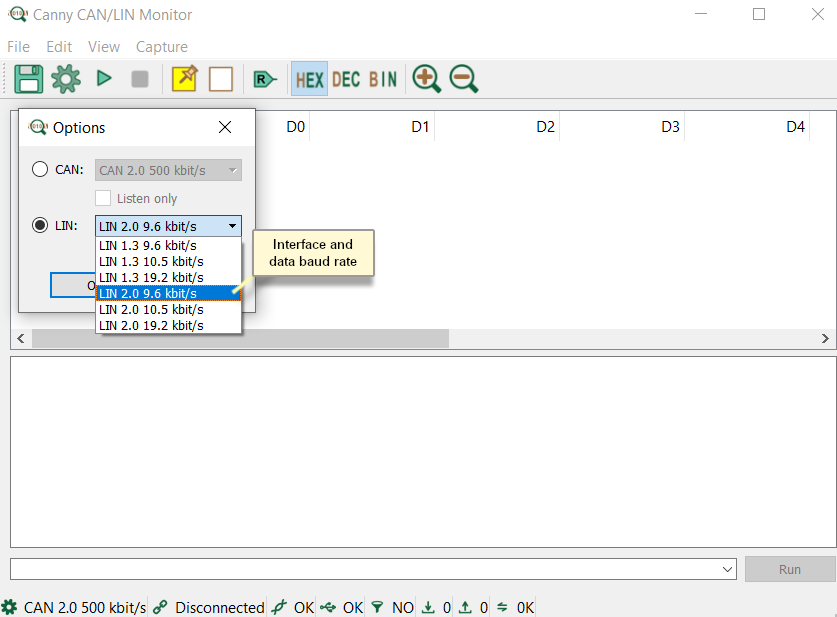
Task: Click the status bar filter funnel icon
Action: point(377,607)
